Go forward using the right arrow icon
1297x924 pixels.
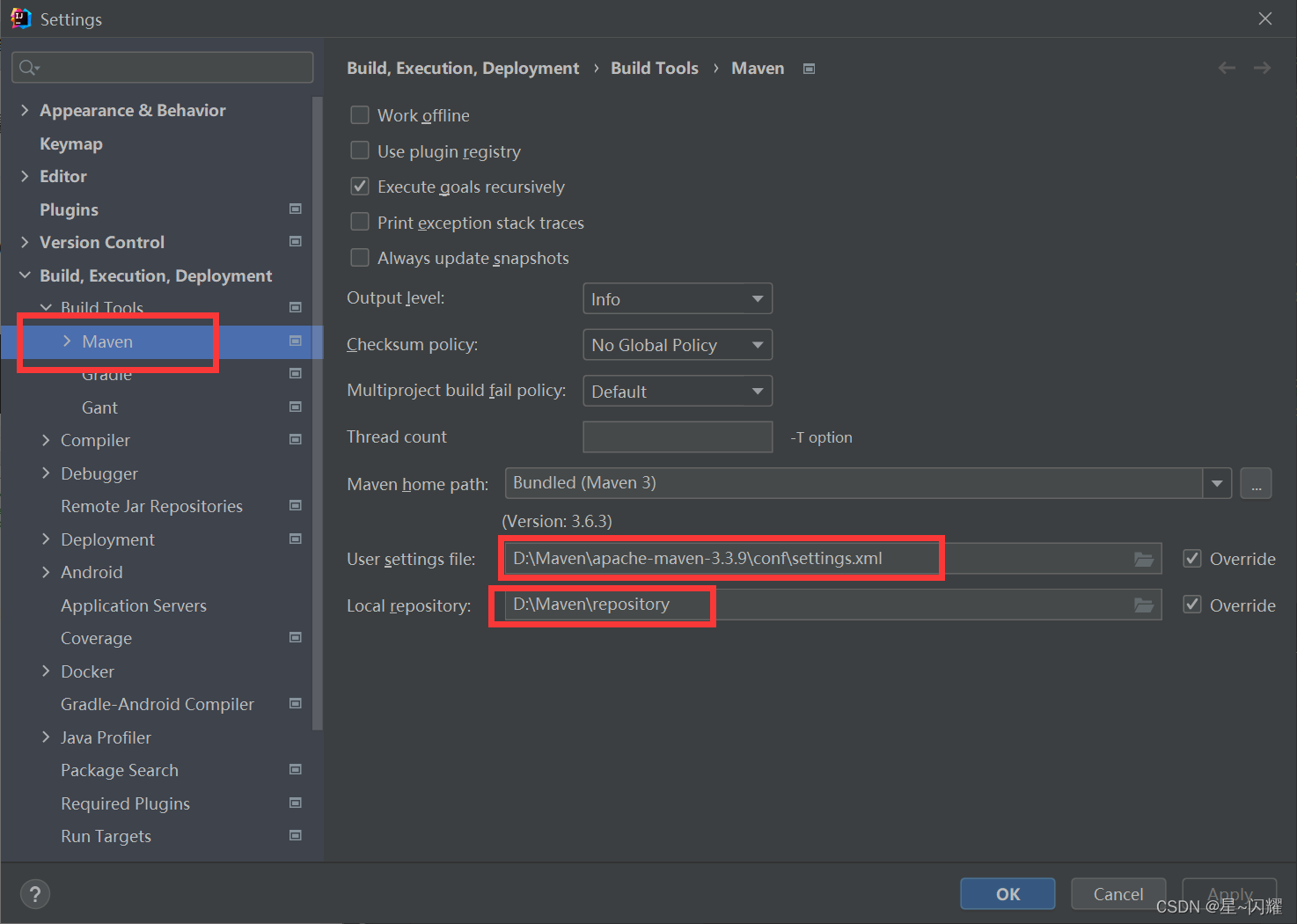(1262, 68)
